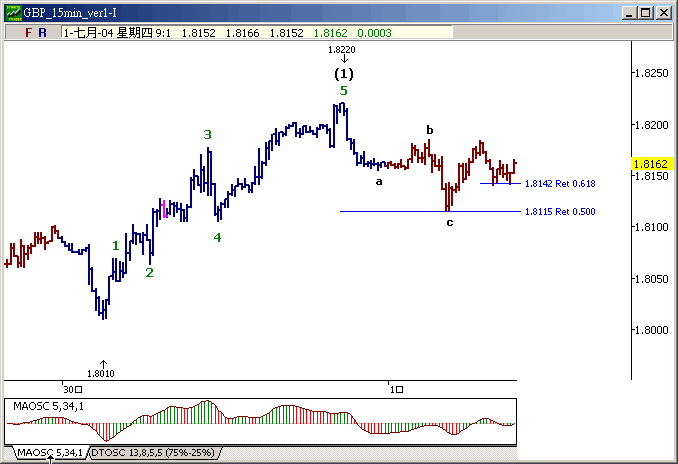Click the green wave 3 label
Screen dimensions: 678x464
pyautogui.click(x=208, y=135)
